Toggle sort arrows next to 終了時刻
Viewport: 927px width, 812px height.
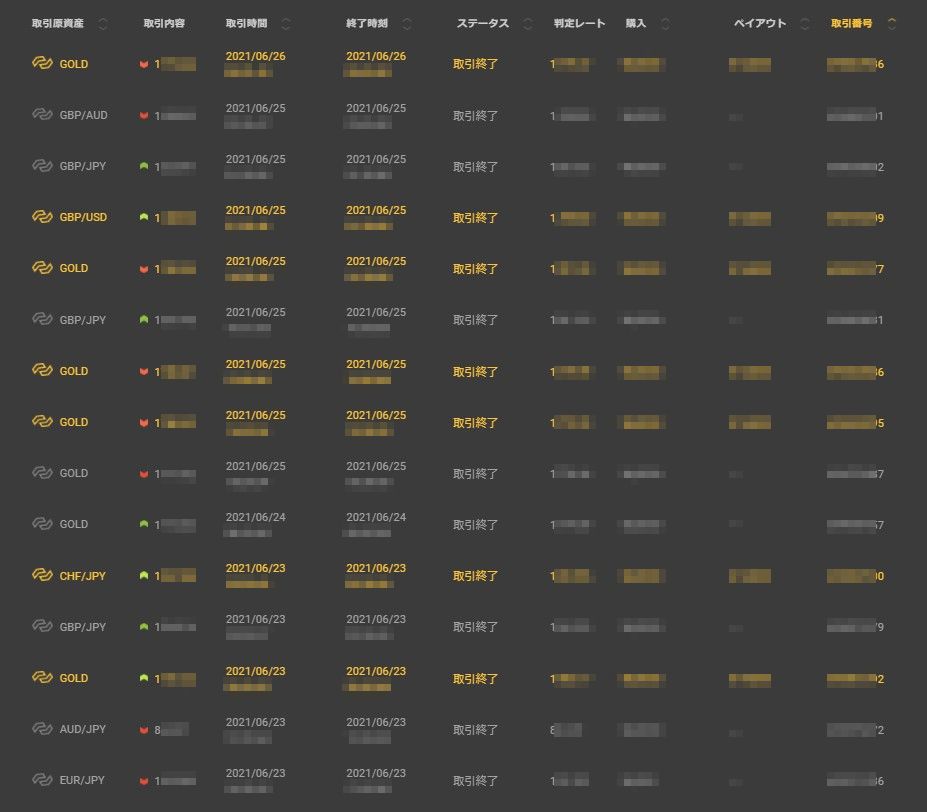pos(407,24)
